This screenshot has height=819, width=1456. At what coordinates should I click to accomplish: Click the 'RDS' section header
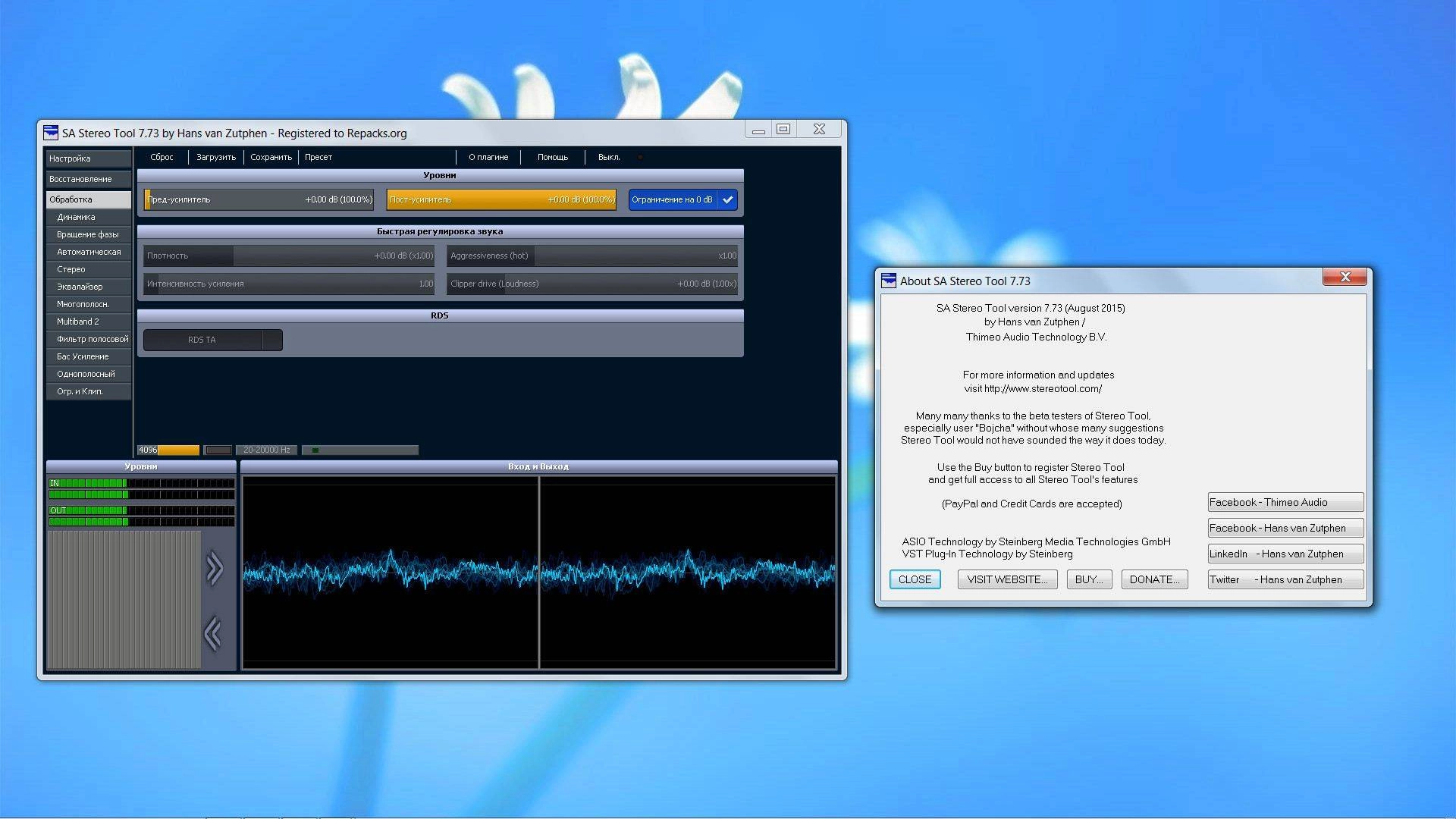[x=440, y=315]
